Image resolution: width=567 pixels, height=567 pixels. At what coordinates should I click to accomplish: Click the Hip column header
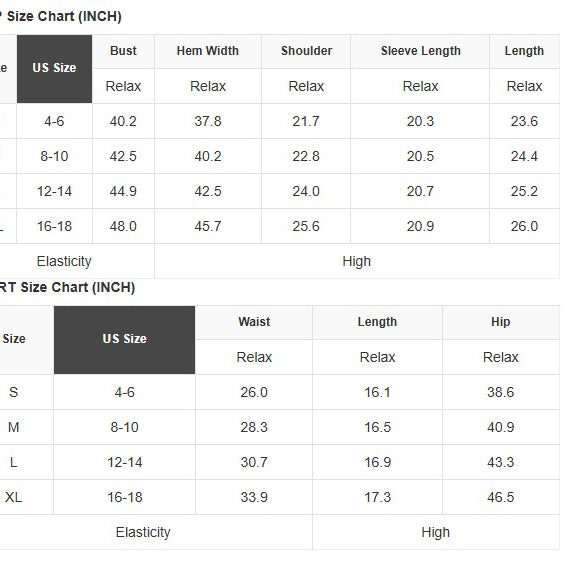[x=501, y=322]
